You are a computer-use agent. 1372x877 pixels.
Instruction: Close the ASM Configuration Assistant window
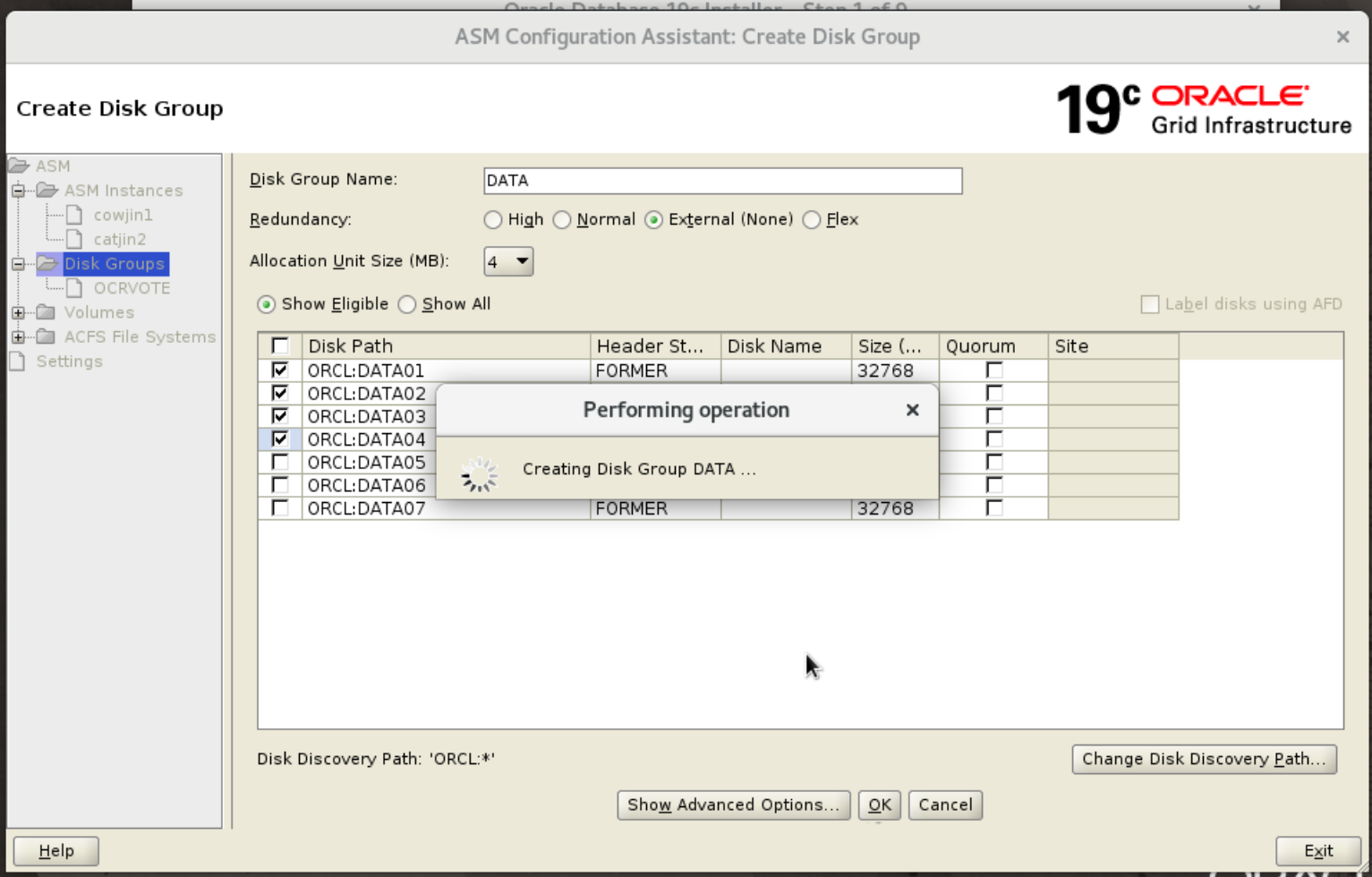[1342, 37]
